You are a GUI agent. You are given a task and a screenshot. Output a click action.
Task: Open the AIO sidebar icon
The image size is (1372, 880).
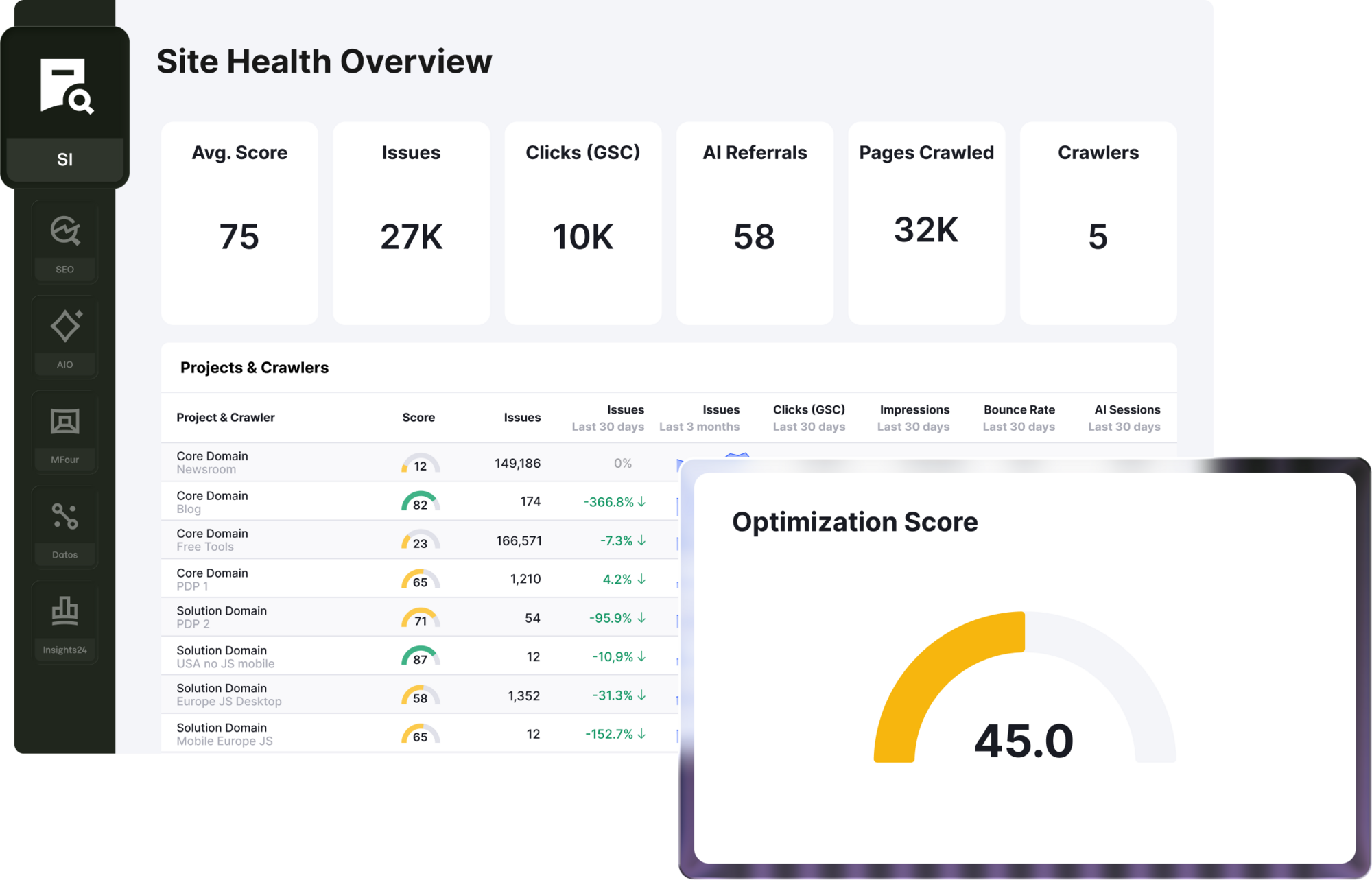point(66,326)
